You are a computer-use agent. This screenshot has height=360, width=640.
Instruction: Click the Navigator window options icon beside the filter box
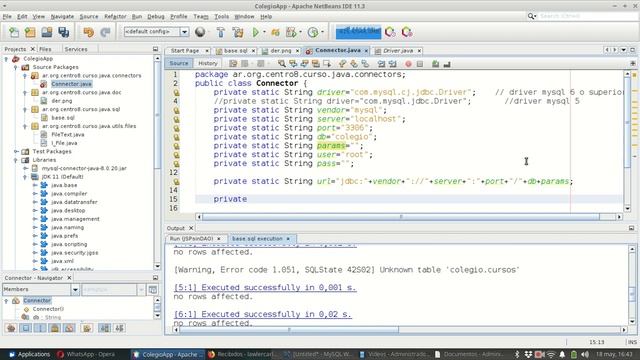[153, 289]
